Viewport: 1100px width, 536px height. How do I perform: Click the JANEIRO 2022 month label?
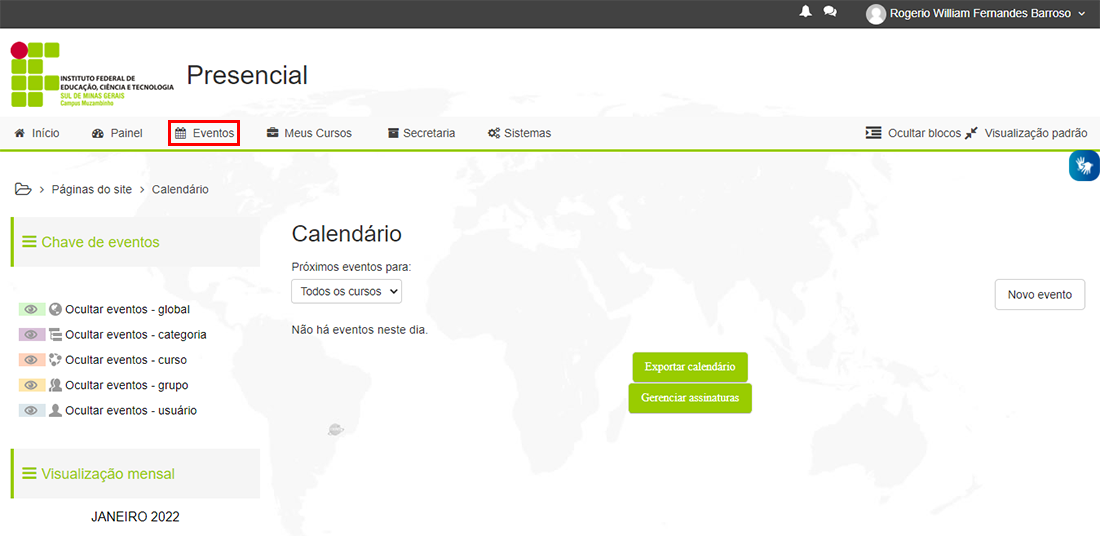[x=135, y=517]
